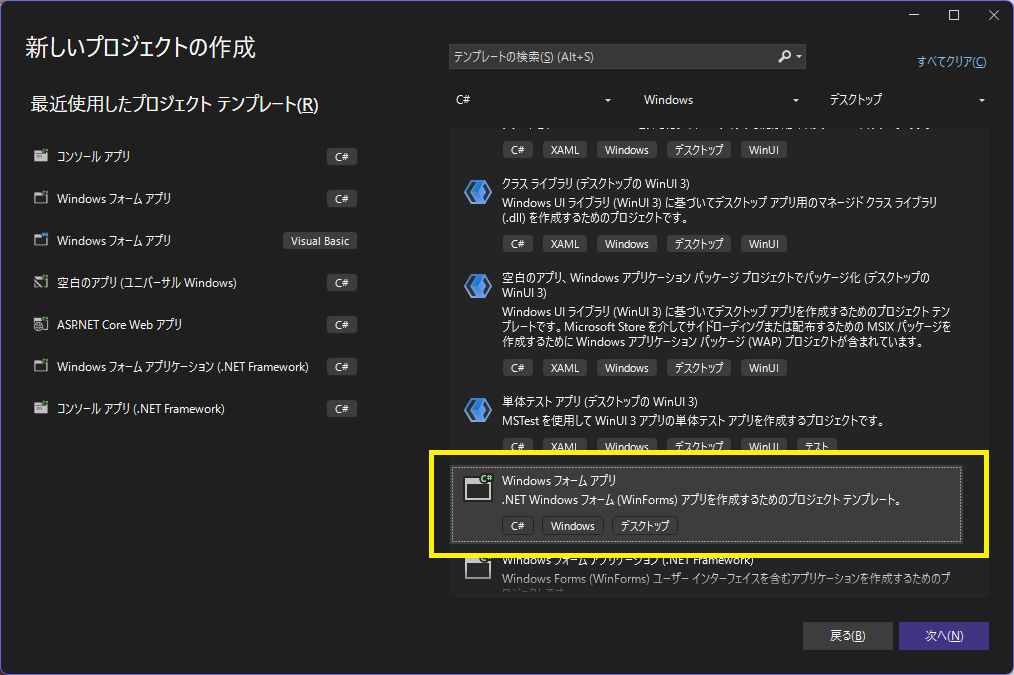Click the 戻る button
The image size is (1014, 675).
pos(847,636)
